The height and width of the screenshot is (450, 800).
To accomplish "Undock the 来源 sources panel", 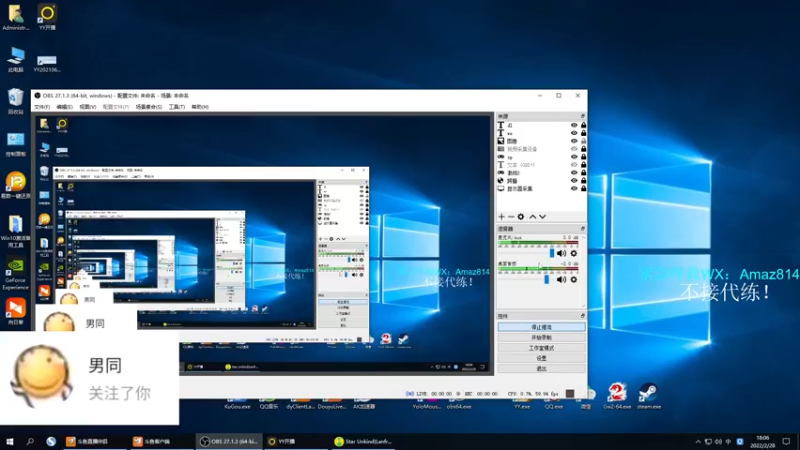I will [x=582, y=116].
